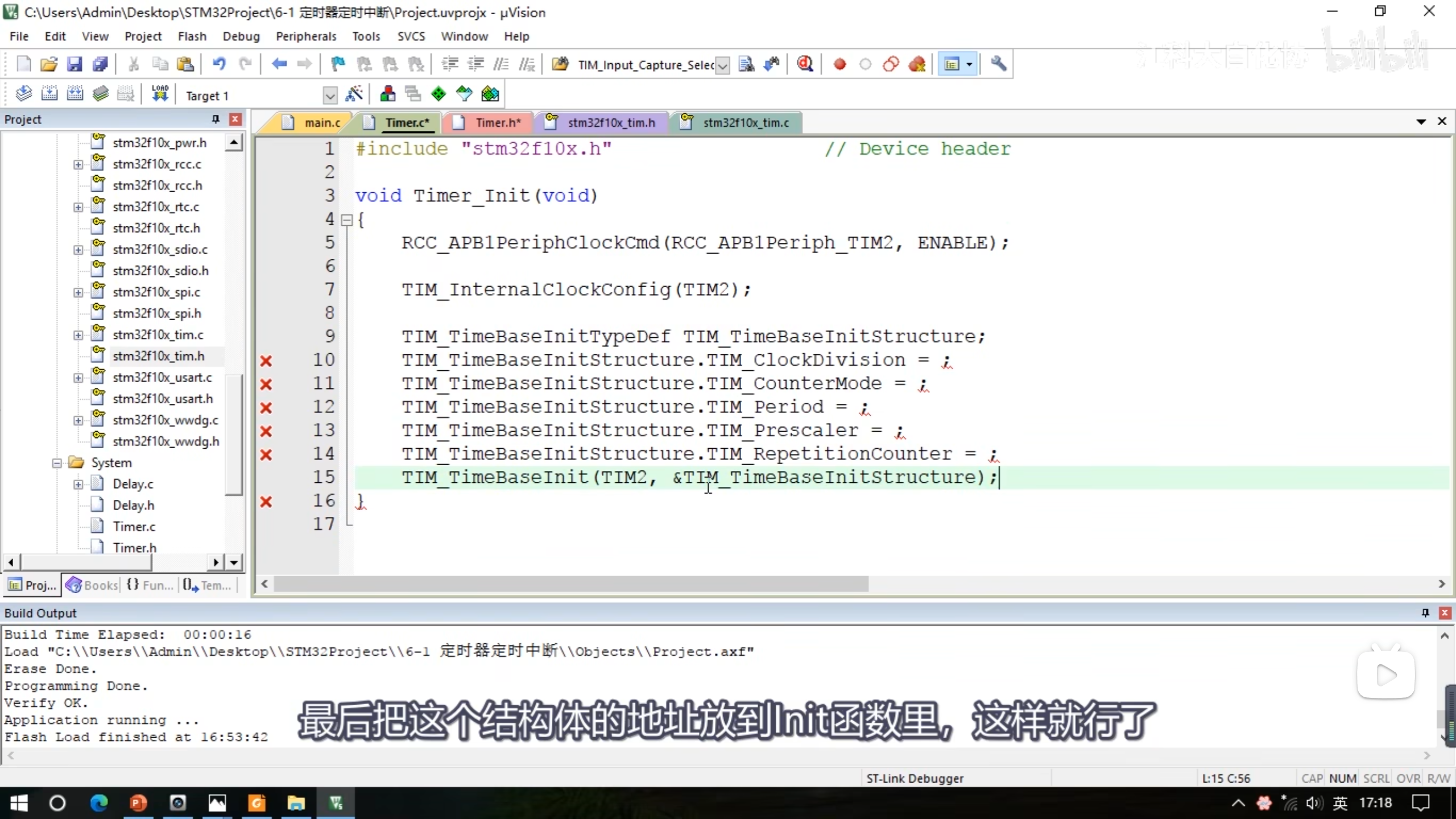This screenshot has width=1456, height=819.
Task: Collapse the System folder
Action: [57, 463]
